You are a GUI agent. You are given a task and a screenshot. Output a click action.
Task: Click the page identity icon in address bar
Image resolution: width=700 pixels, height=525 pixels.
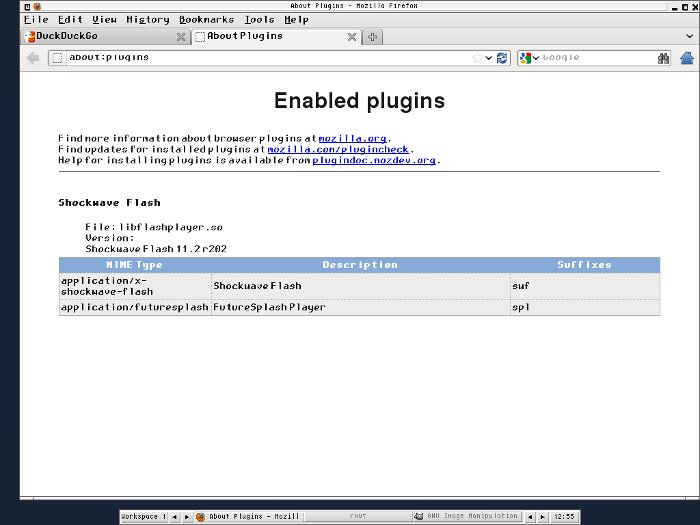(x=57, y=58)
